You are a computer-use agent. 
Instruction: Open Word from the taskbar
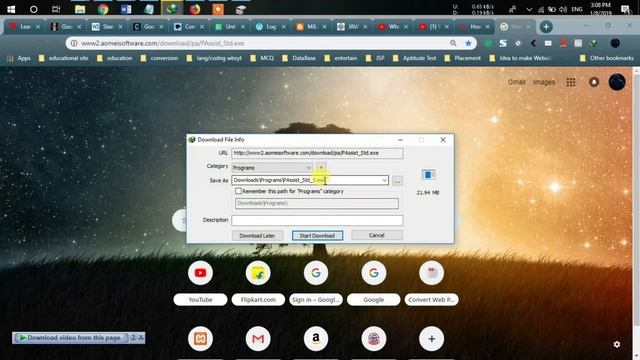tap(126, 9)
